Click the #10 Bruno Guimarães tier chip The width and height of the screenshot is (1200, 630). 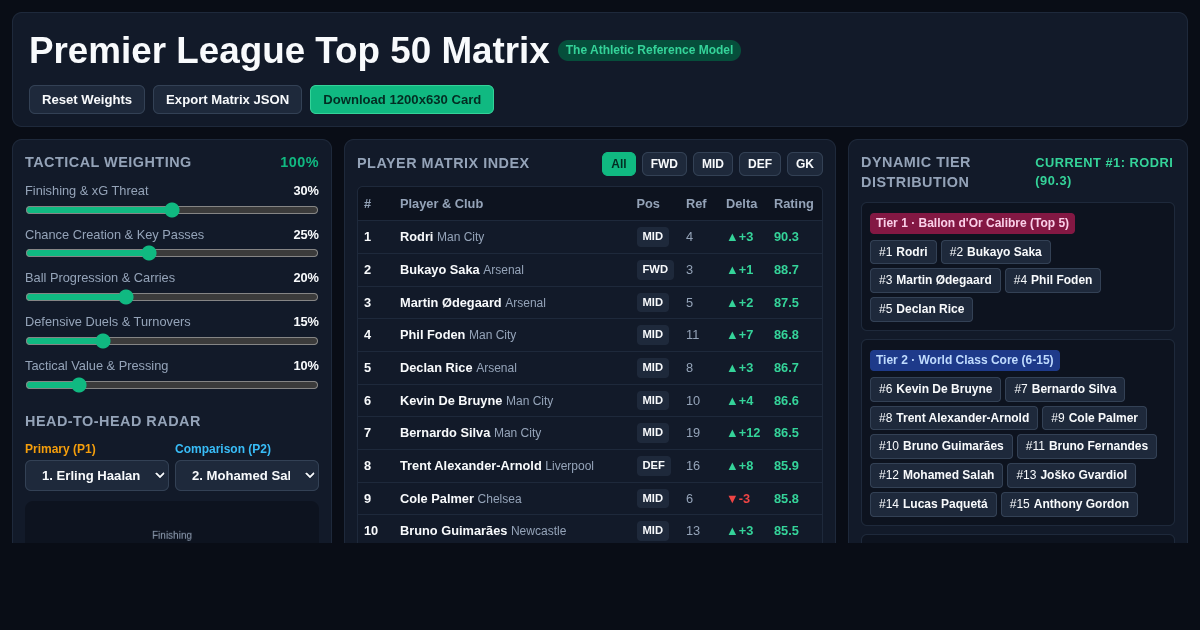pos(941,446)
